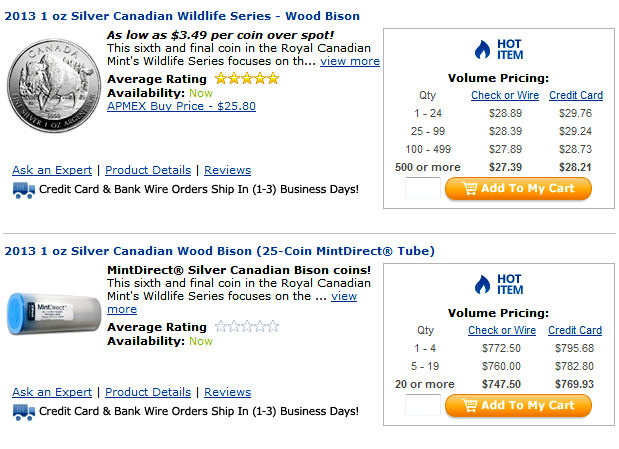
Task: Add the 25-Coin MintDirect Tube to my cart
Action: tap(518, 406)
